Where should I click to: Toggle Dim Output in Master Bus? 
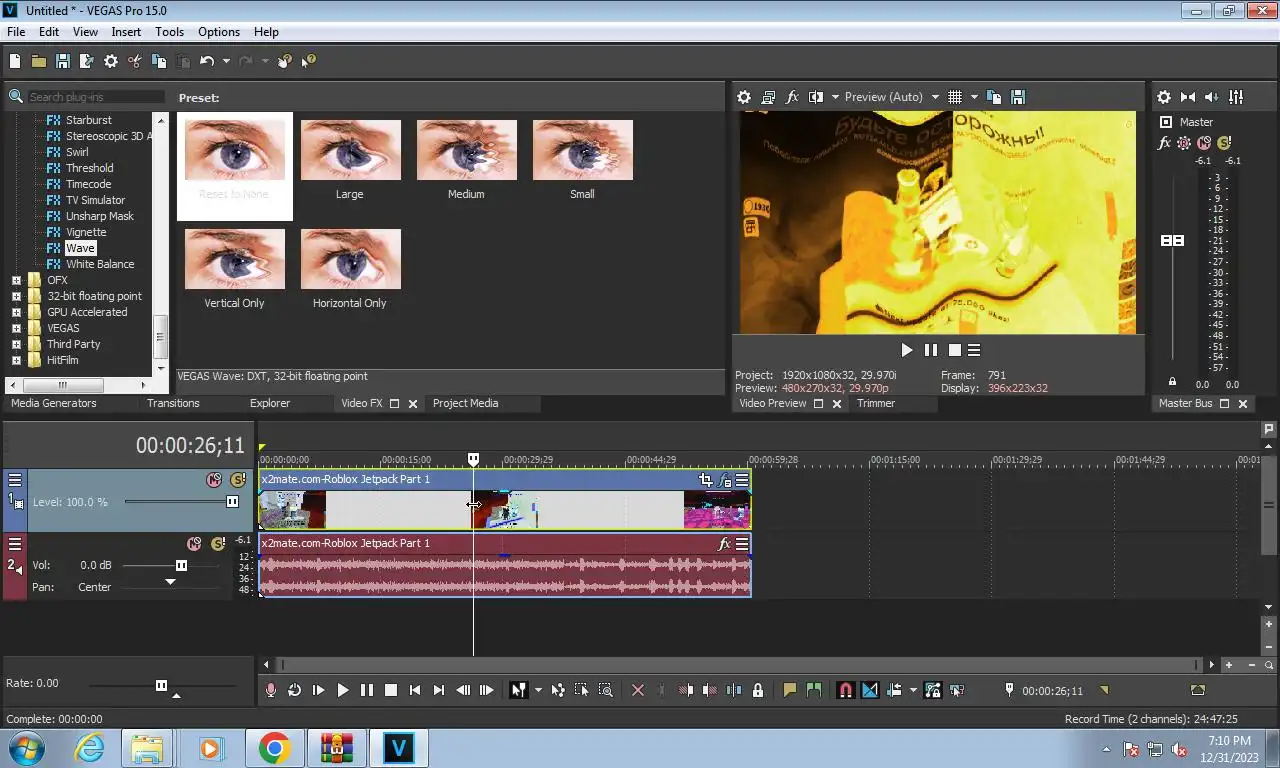click(1212, 97)
